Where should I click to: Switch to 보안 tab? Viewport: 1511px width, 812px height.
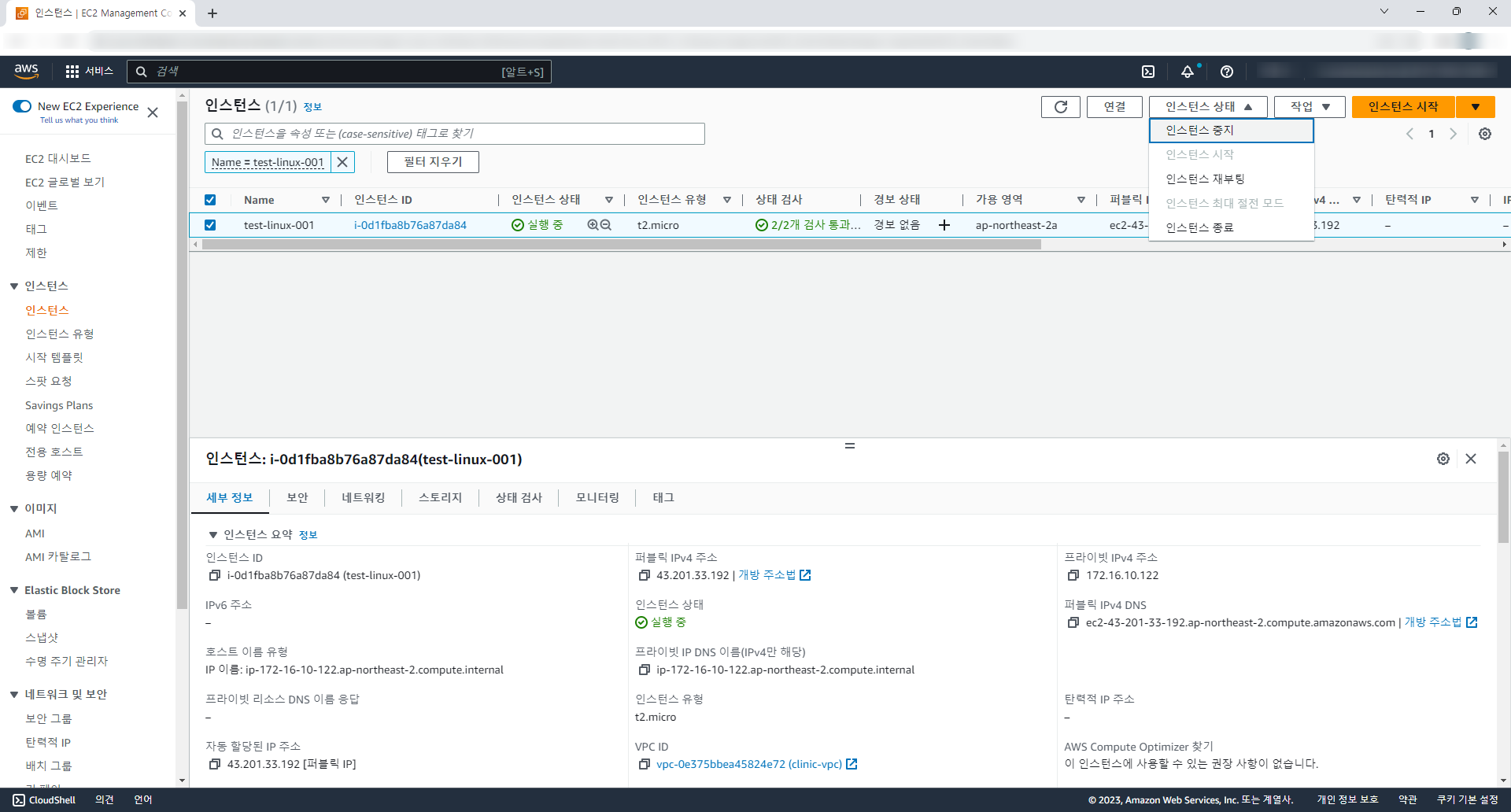click(297, 497)
